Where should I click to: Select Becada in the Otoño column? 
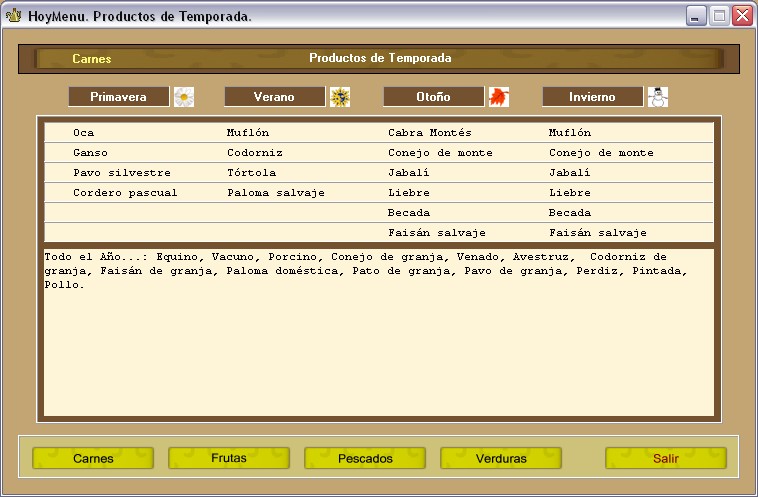(x=409, y=213)
